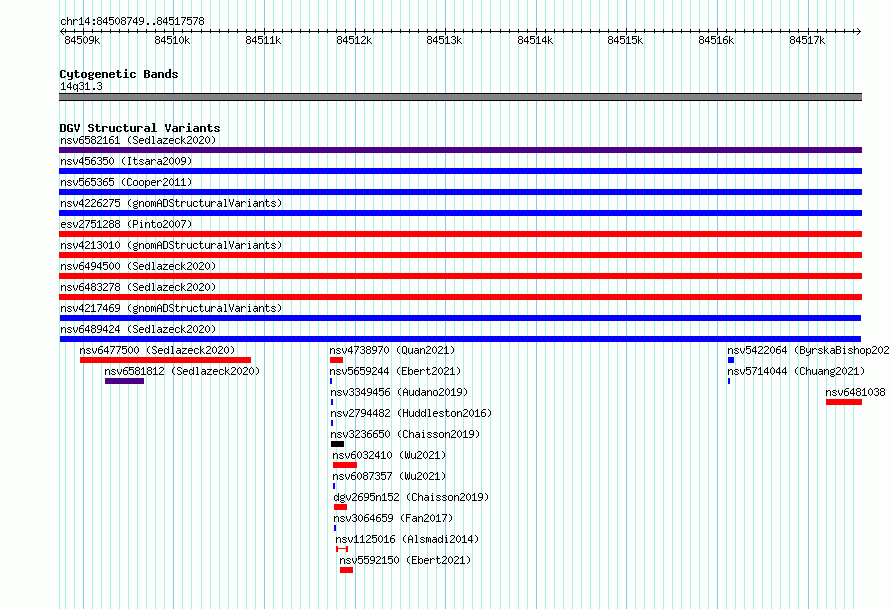Click the blue bar under nsv565365

click(x=460, y=192)
